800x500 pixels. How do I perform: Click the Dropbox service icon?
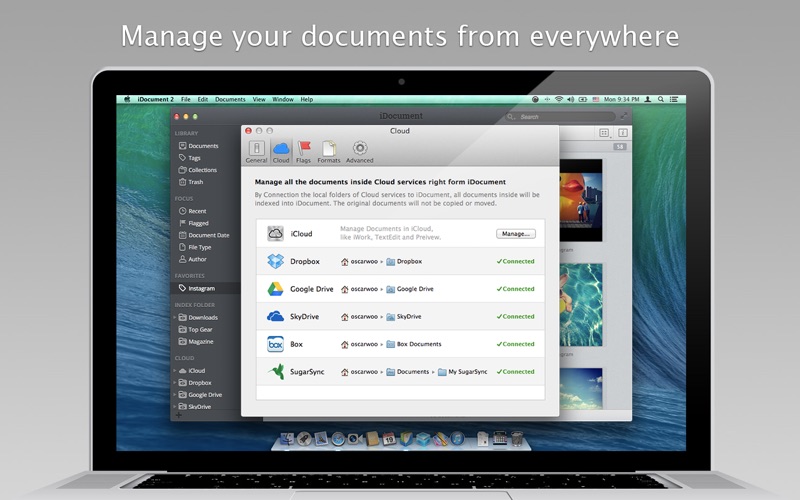275,261
